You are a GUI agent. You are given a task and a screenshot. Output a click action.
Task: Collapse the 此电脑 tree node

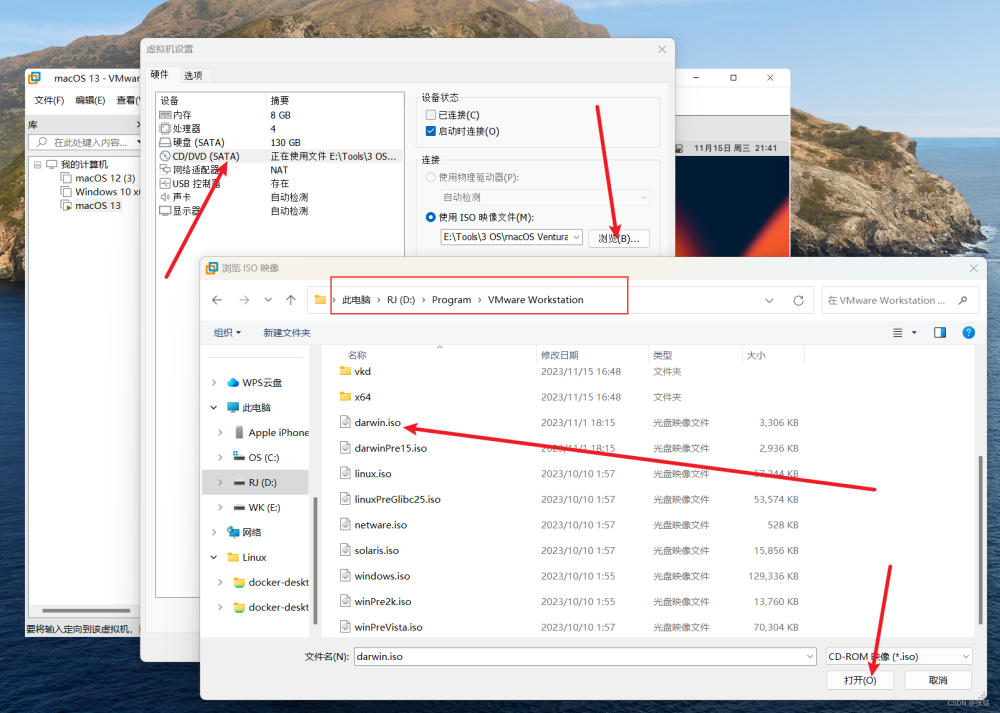coord(214,408)
